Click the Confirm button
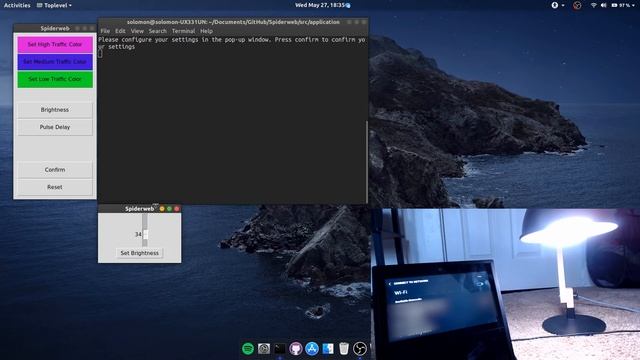The height and width of the screenshot is (360, 640). [55, 169]
